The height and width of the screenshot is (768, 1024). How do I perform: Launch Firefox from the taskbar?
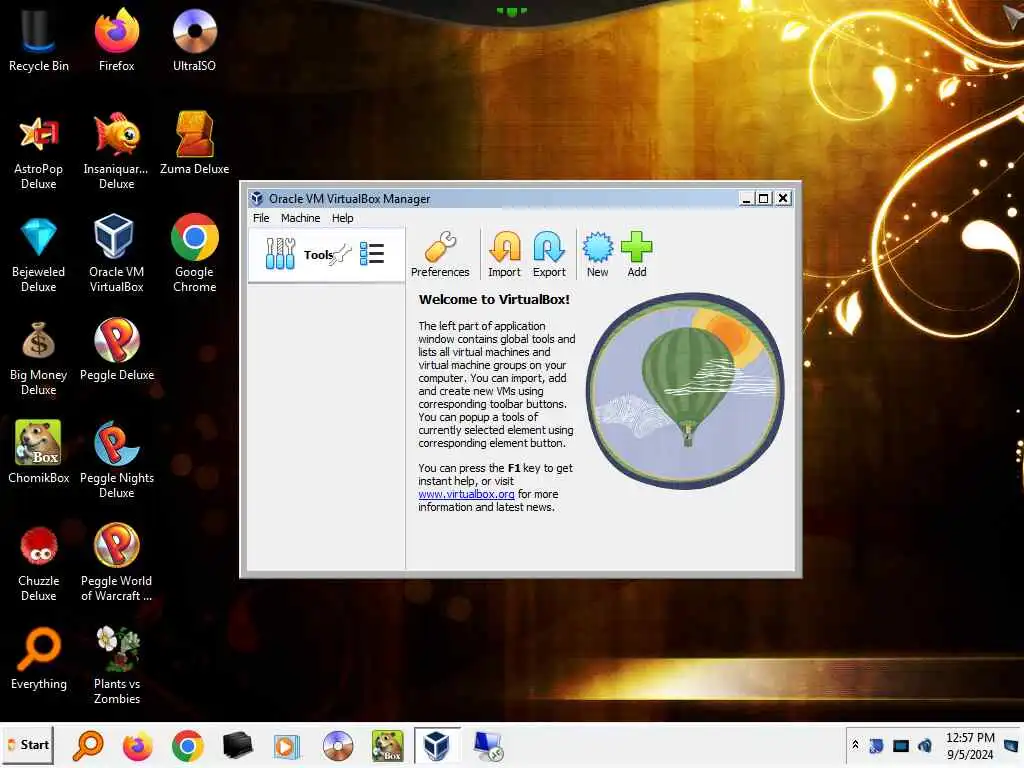coord(138,746)
